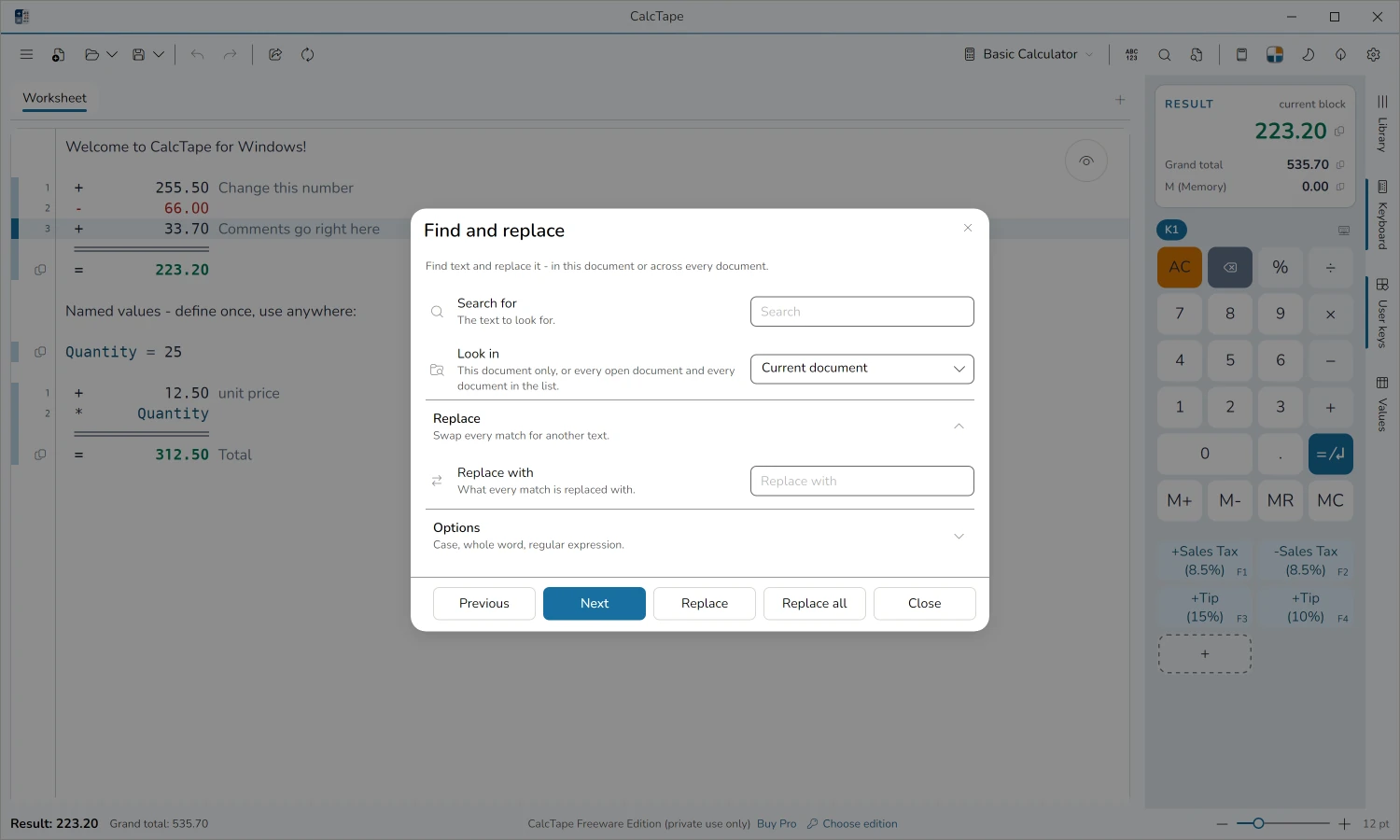Image resolution: width=1400 pixels, height=840 pixels.
Task: Open settings with the gear icon
Action: click(x=1374, y=55)
